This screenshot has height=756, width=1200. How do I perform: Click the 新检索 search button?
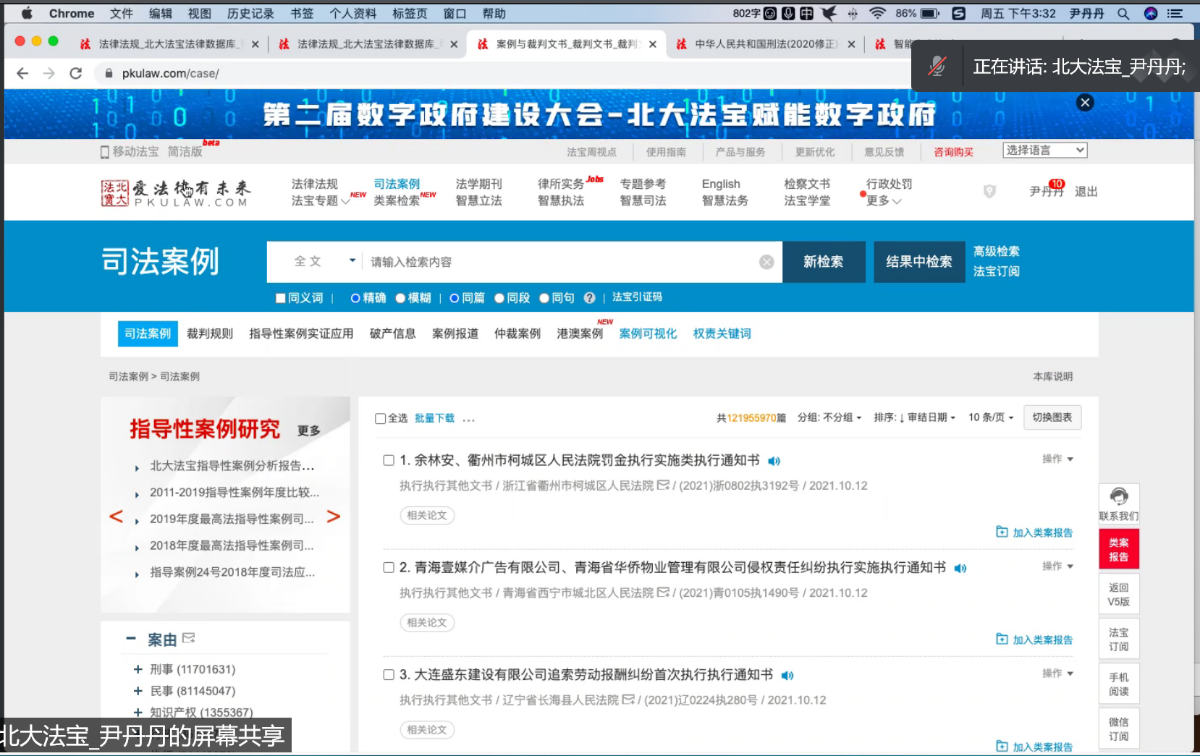tap(823, 262)
